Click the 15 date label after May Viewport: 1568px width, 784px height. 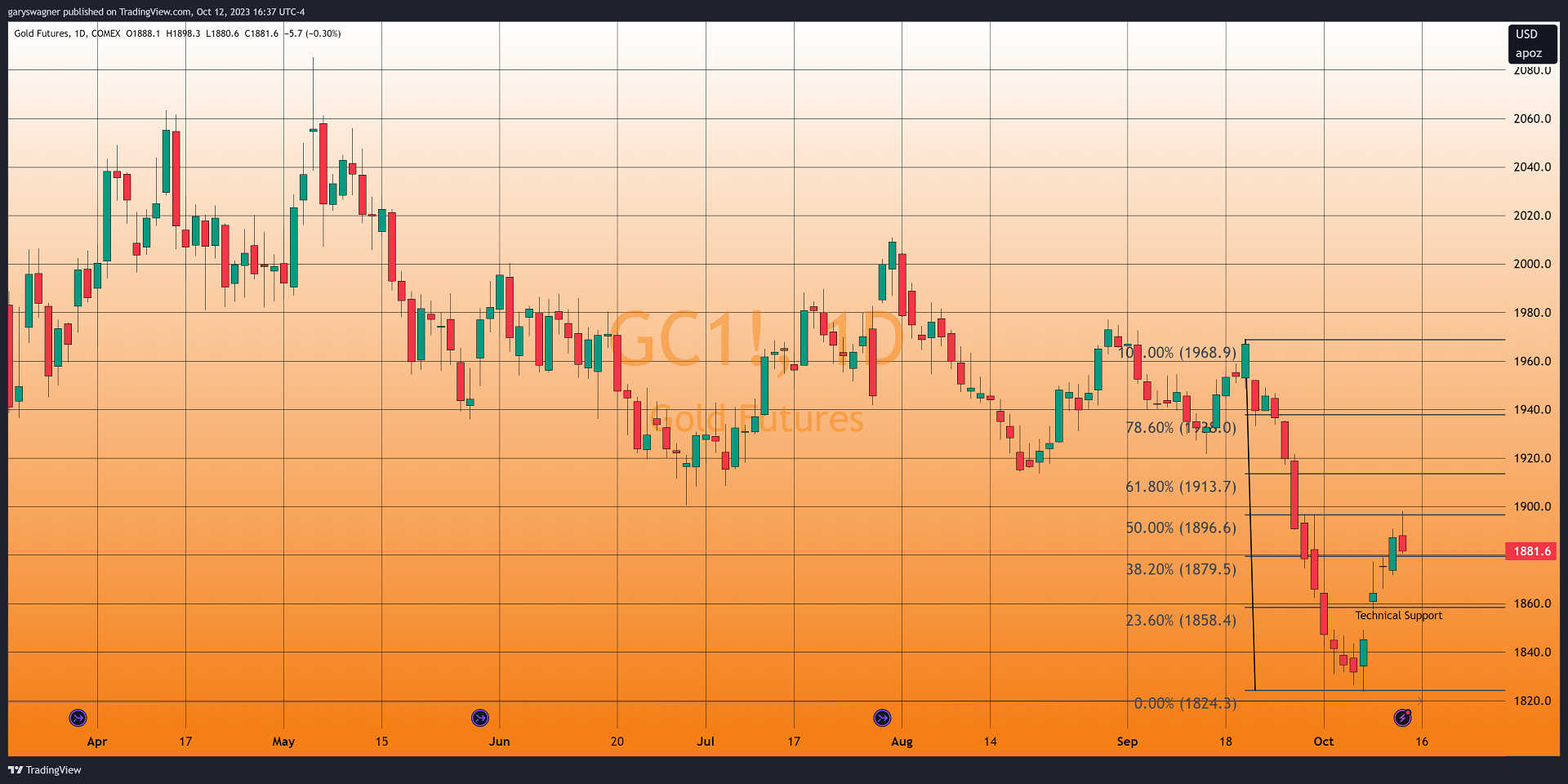click(x=381, y=742)
